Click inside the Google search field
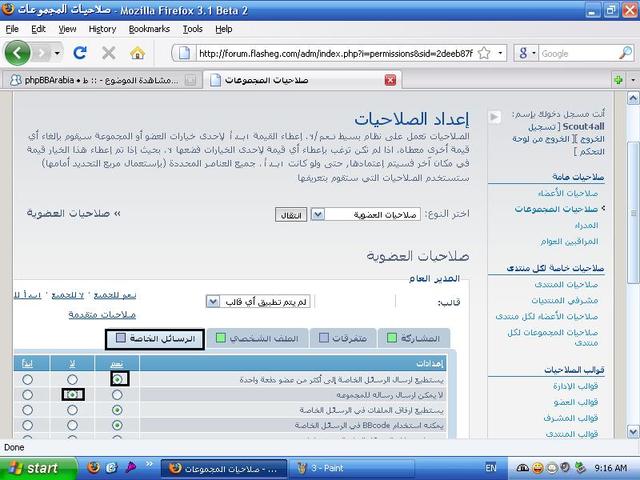 pyautogui.click(x=578, y=53)
